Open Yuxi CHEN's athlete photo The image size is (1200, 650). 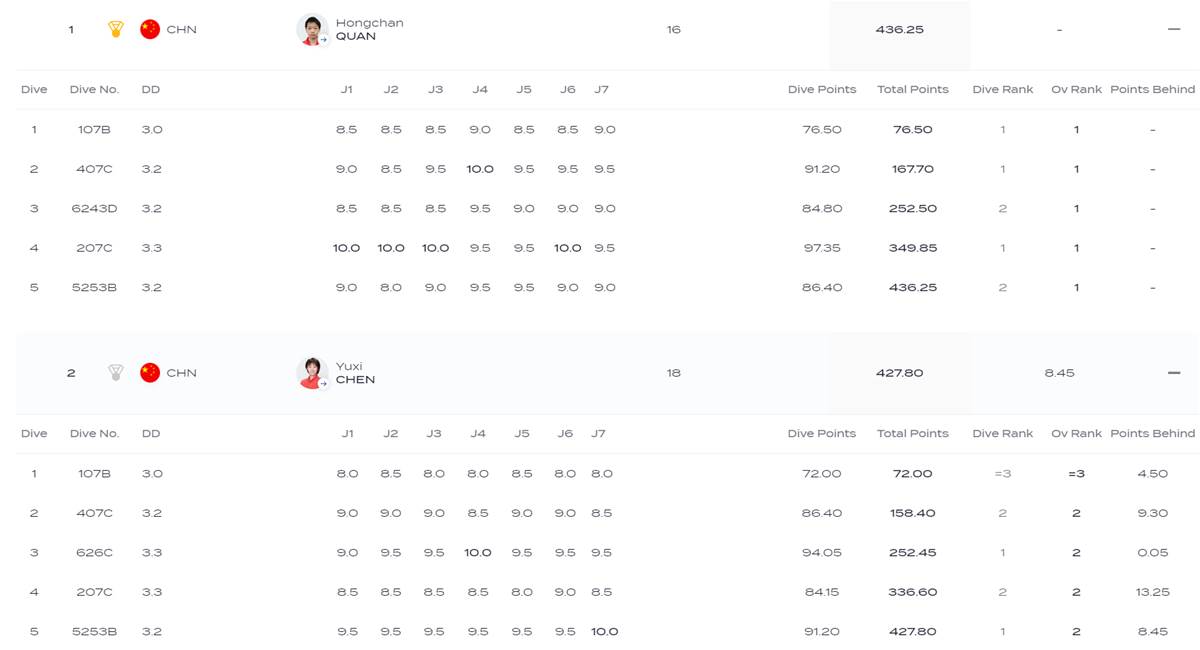pyautogui.click(x=313, y=373)
